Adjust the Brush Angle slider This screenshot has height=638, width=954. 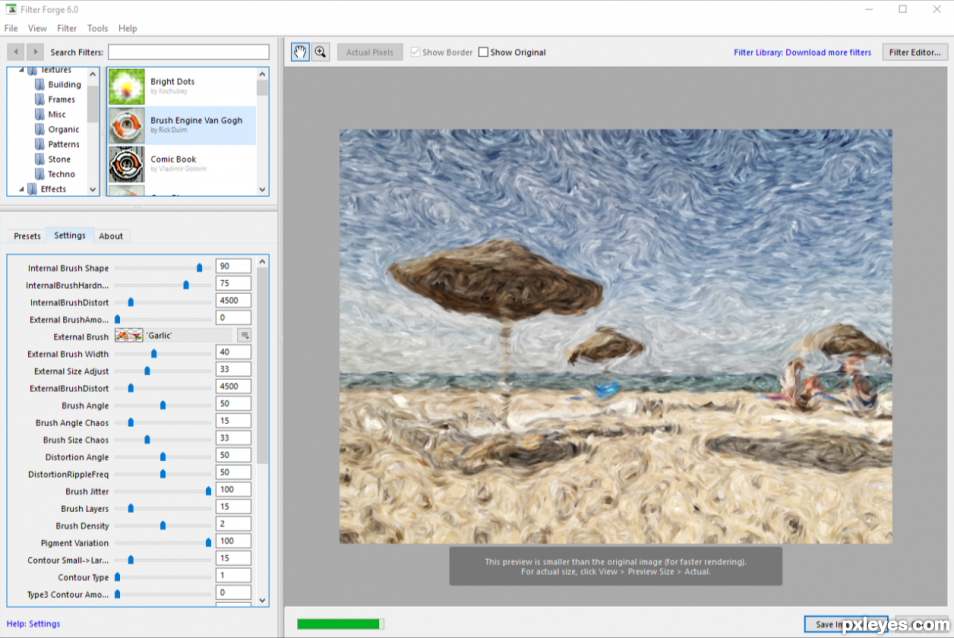click(x=163, y=405)
